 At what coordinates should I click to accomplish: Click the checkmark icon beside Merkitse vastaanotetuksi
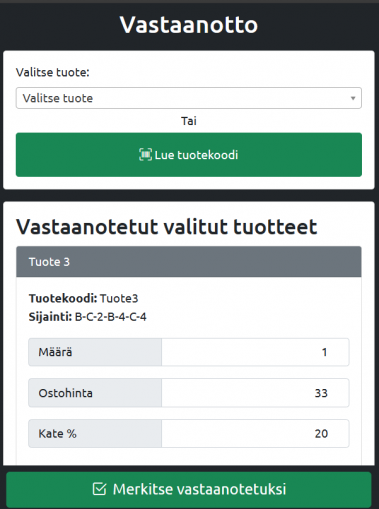(99, 489)
